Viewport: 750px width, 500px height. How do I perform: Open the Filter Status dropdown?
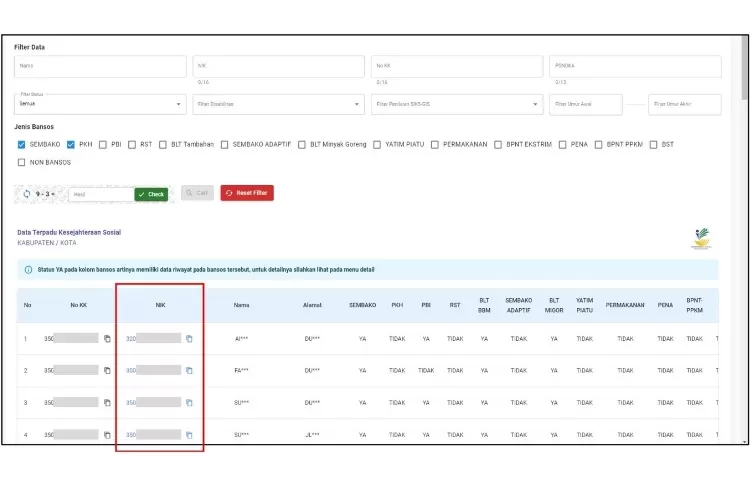pyautogui.click(x=100, y=103)
